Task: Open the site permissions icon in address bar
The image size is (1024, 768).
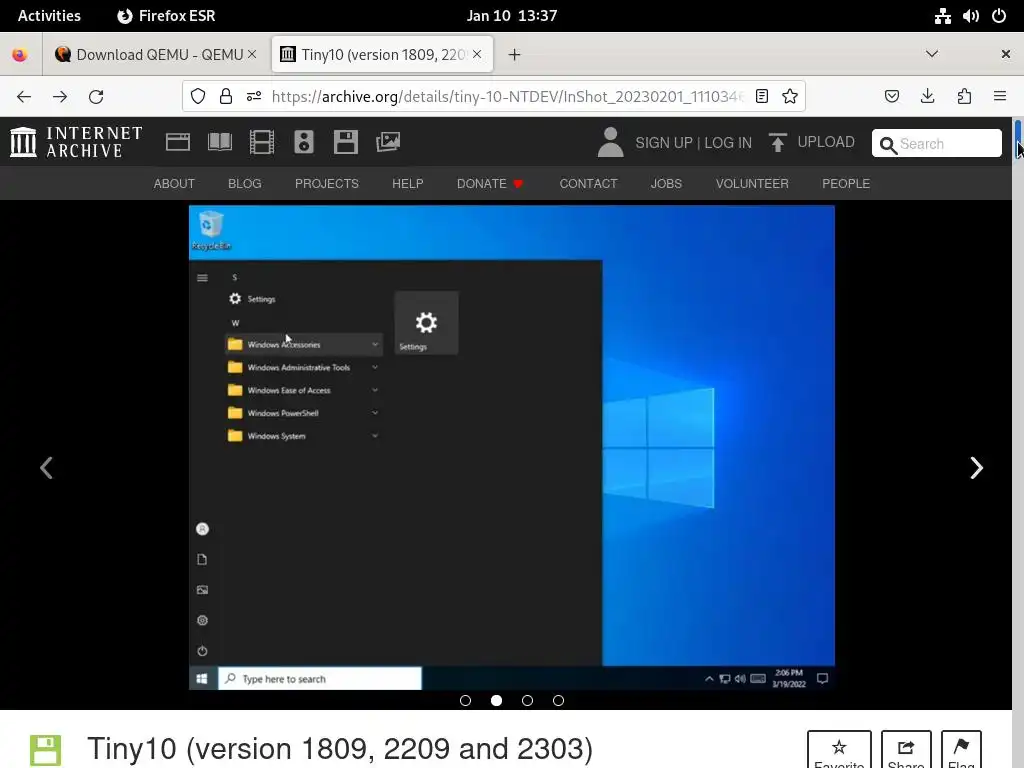Action: [254, 97]
